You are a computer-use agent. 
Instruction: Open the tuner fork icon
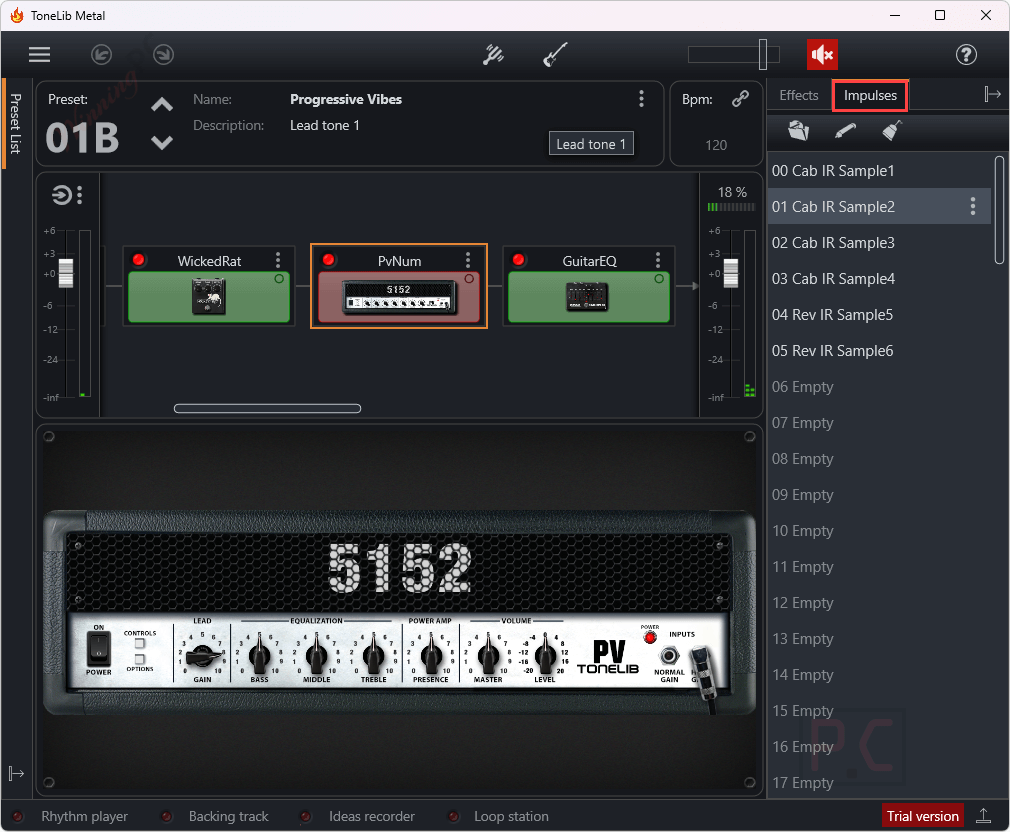click(x=493, y=55)
